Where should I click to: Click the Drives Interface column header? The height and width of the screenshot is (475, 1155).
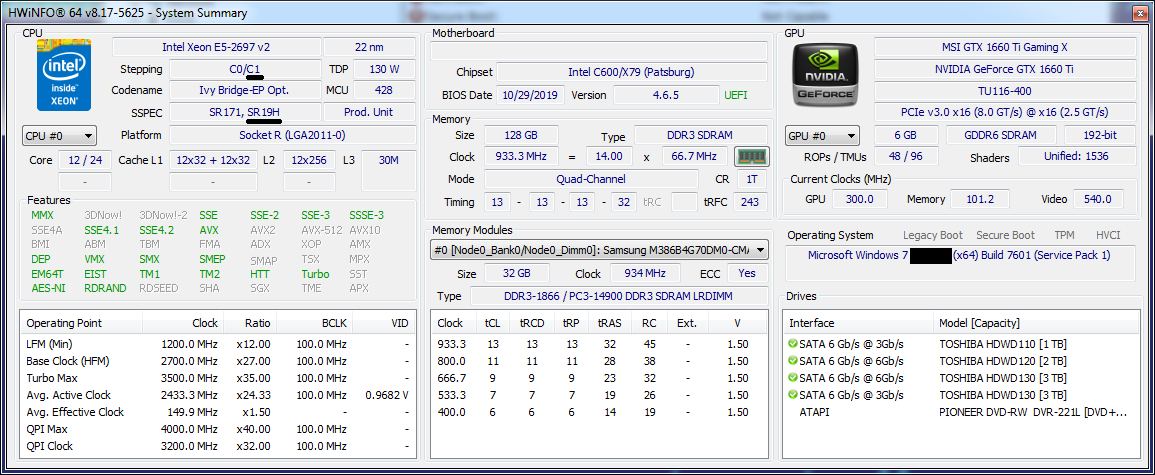pos(859,323)
